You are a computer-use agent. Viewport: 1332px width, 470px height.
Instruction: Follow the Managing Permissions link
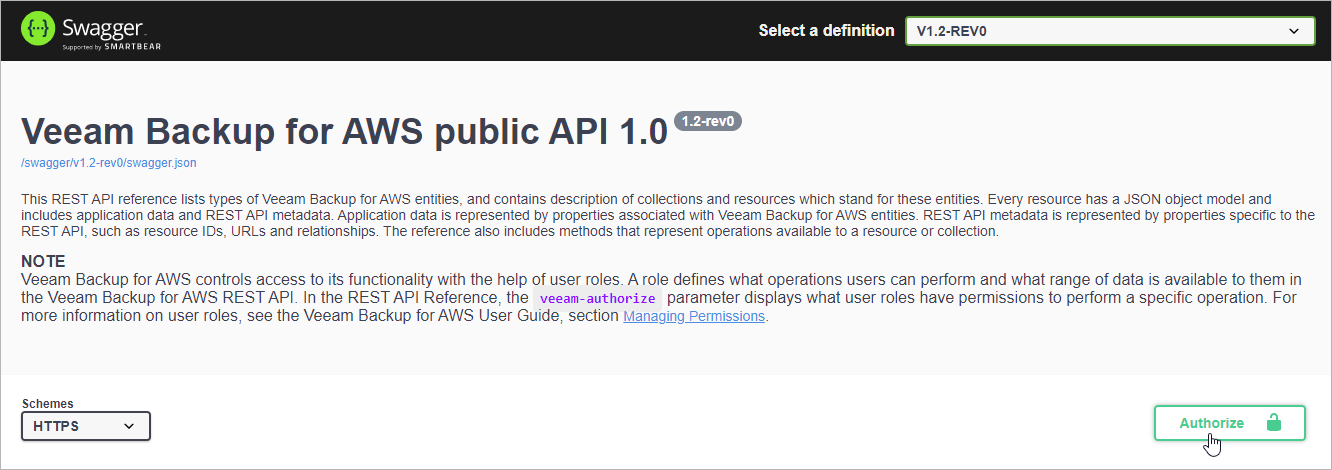coord(693,316)
